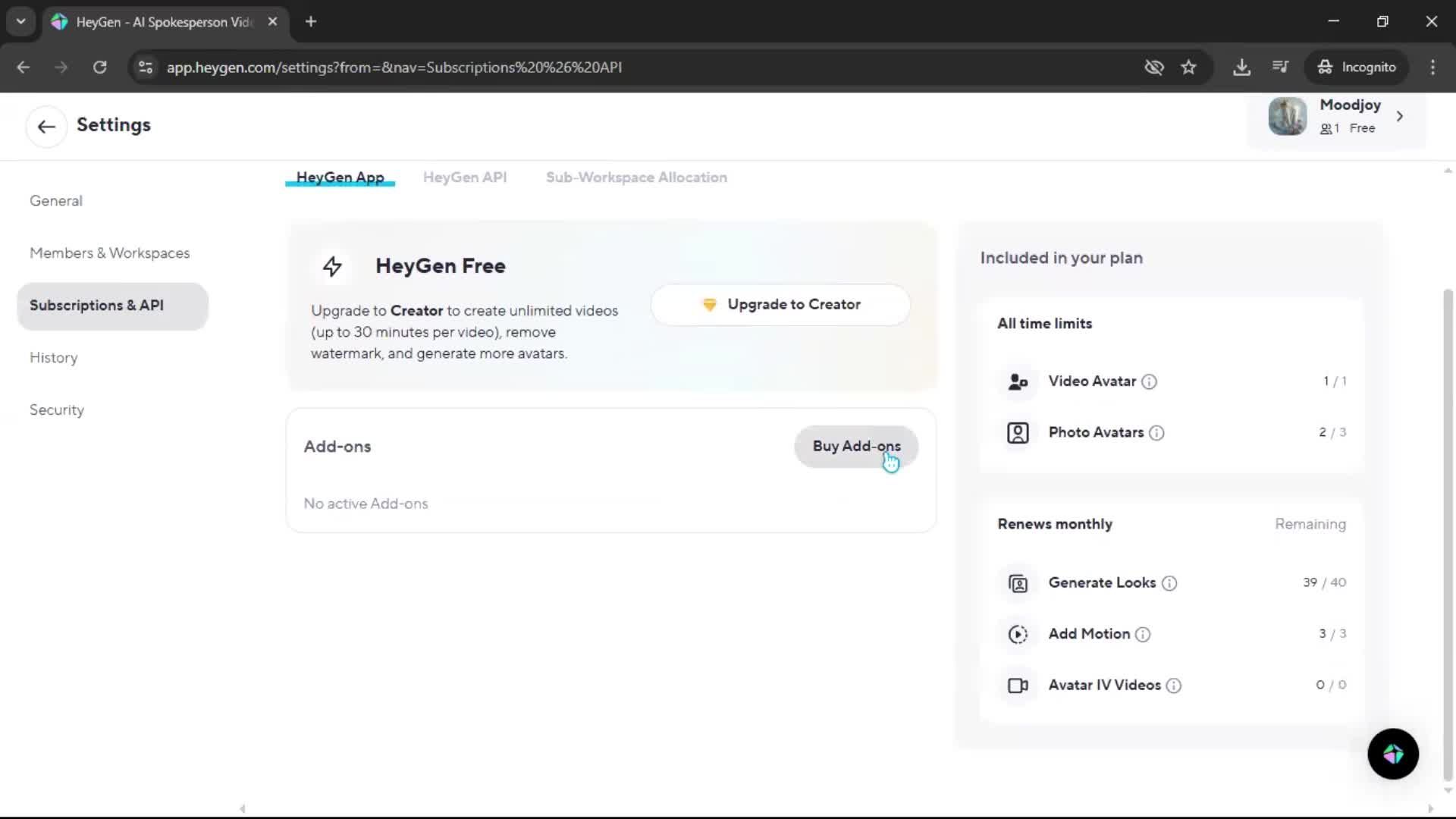Screen dimensions: 1456x819
Task: Select Members & Workspaces in sidebar
Action: click(110, 253)
